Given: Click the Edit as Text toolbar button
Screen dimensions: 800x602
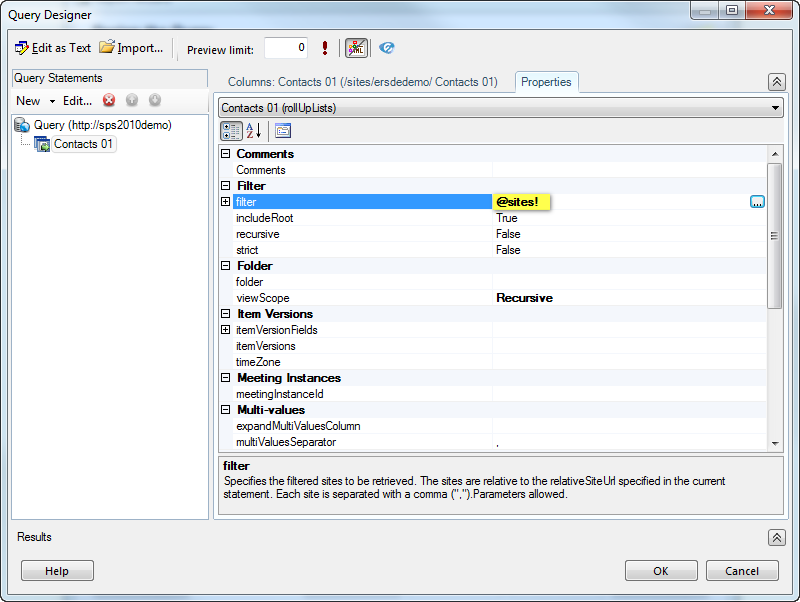Looking at the screenshot, I should point(53,48).
